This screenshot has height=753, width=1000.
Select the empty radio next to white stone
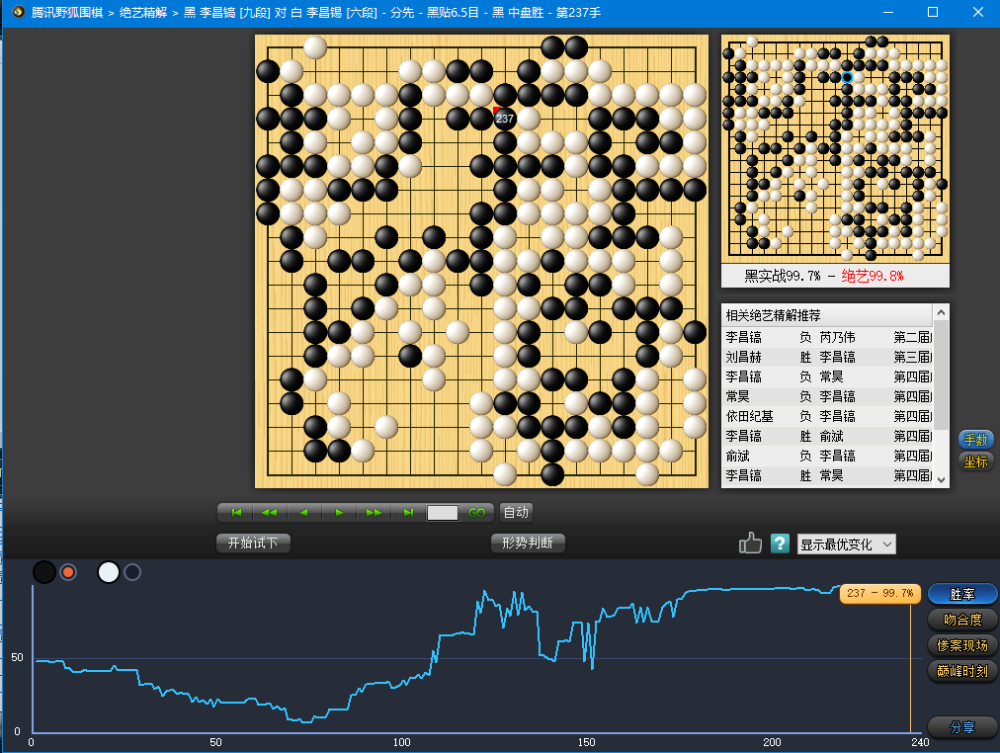132,572
